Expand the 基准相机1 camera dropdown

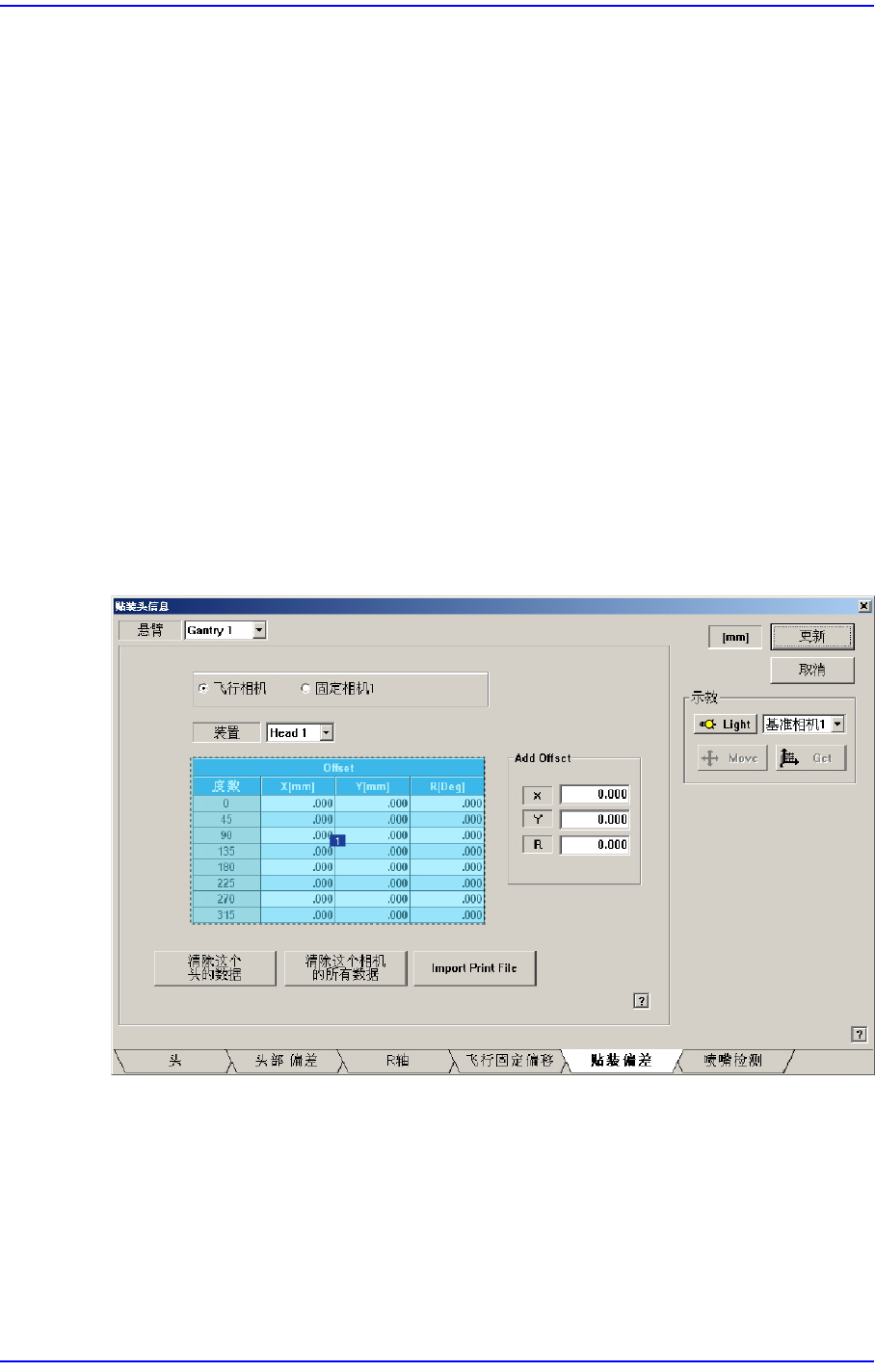click(837, 725)
